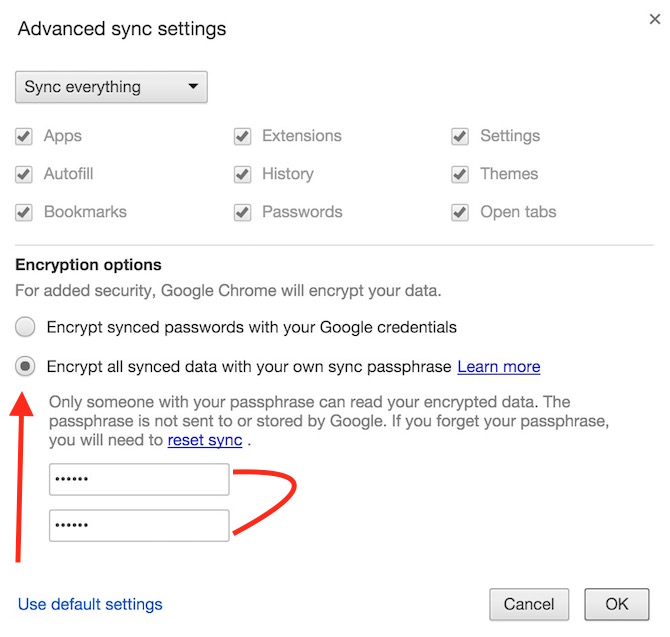
Task: Uncheck the Extensions sync option
Action: 242,136
